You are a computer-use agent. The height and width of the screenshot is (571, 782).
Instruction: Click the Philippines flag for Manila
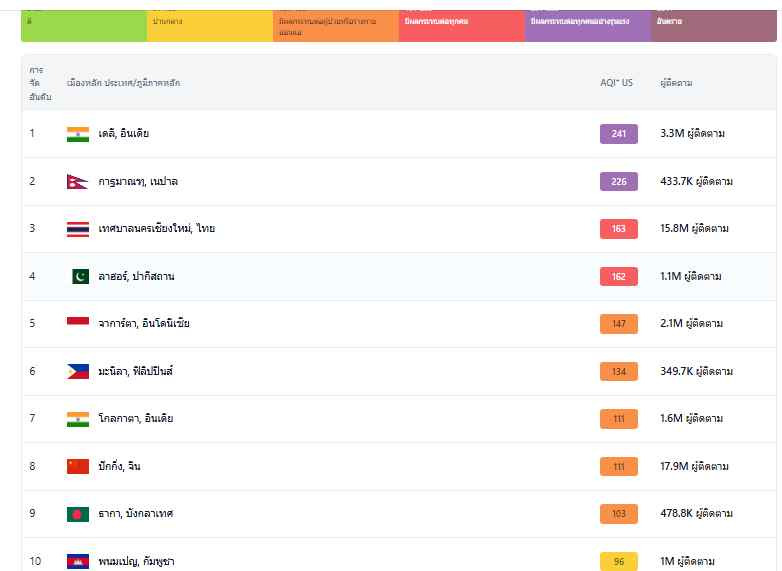click(78, 371)
